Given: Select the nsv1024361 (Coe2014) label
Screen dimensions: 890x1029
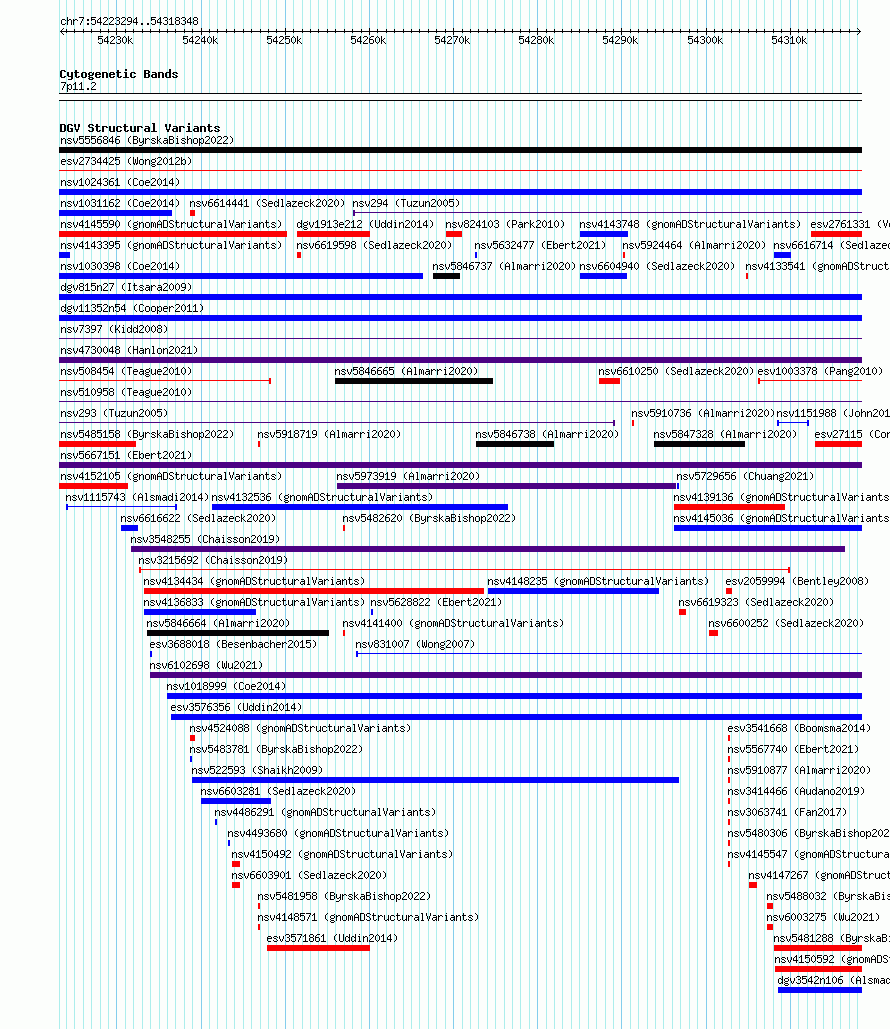Looking at the screenshot, I should [119, 182].
